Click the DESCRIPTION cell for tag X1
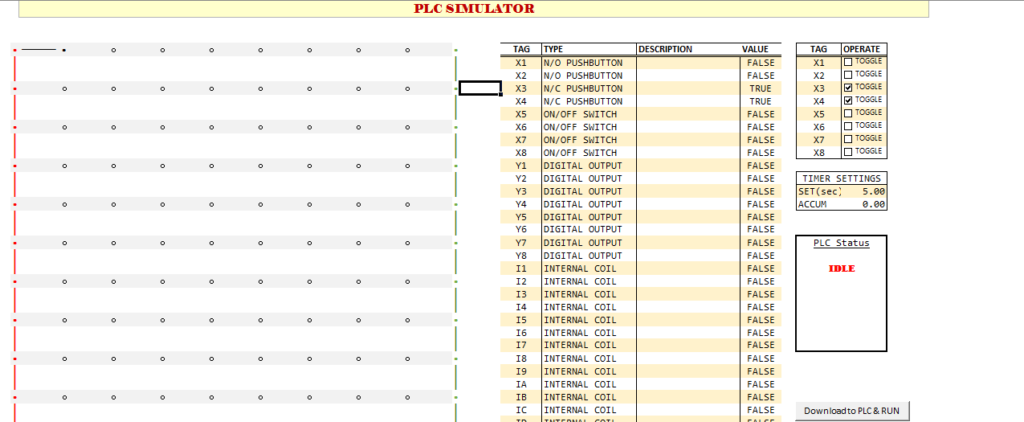1024x422 pixels. (x=686, y=62)
